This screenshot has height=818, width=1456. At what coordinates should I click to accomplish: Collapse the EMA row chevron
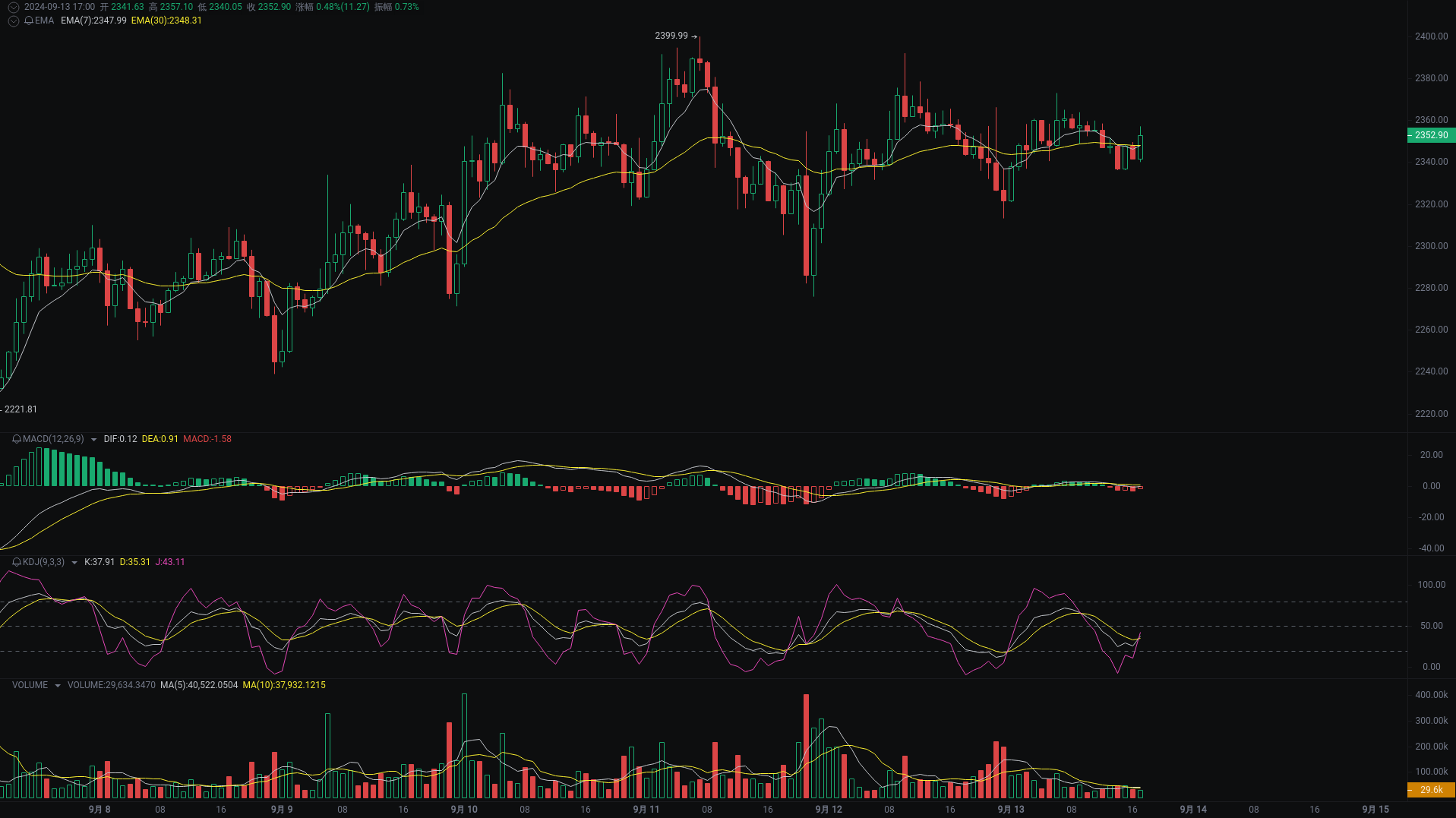click(x=13, y=21)
